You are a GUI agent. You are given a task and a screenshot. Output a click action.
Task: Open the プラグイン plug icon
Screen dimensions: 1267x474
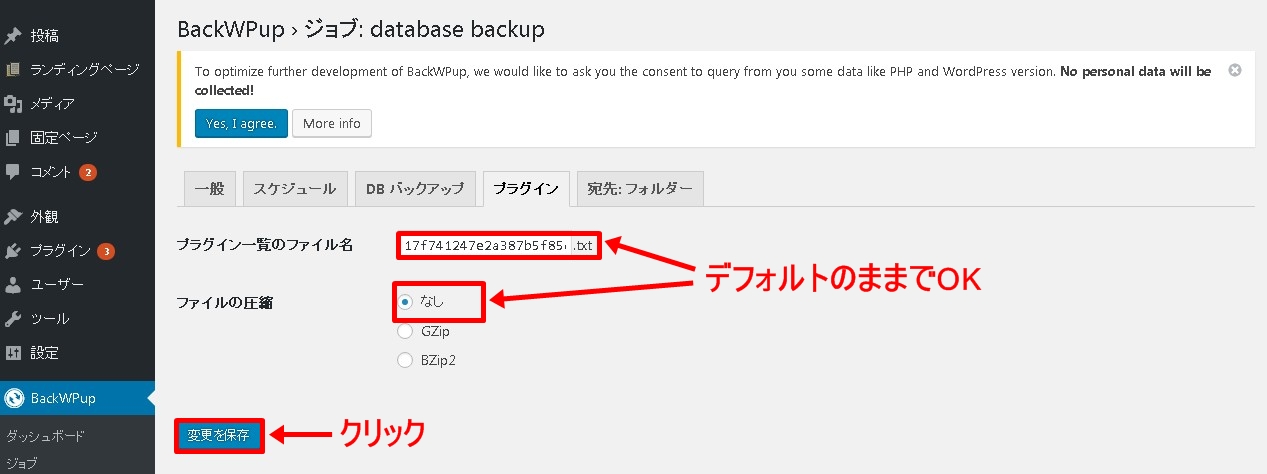point(13,251)
